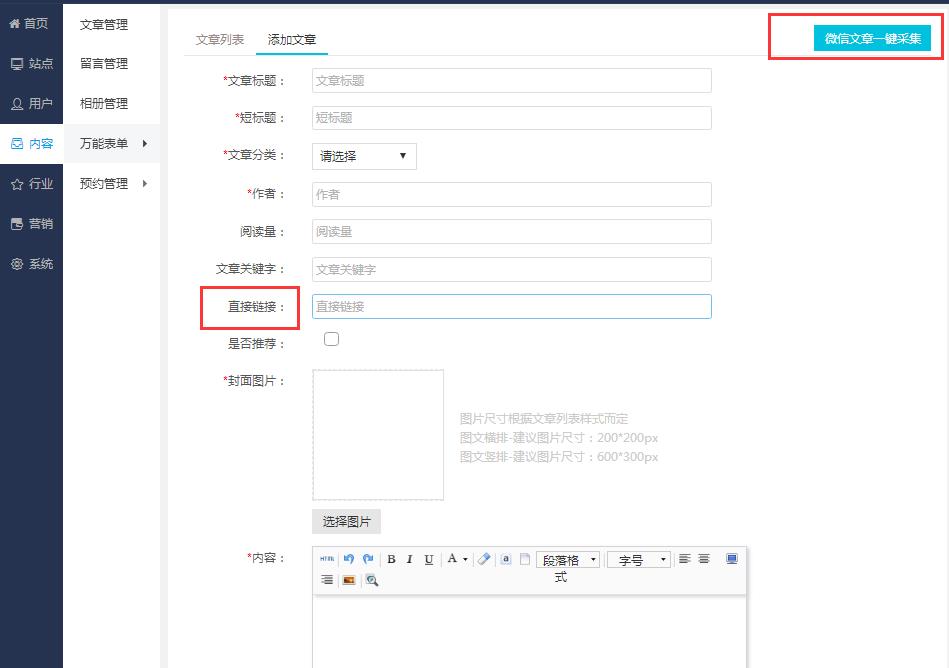Focus the 阅读量 input field
This screenshot has height=668, width=949.
click(x=511, y=232)
